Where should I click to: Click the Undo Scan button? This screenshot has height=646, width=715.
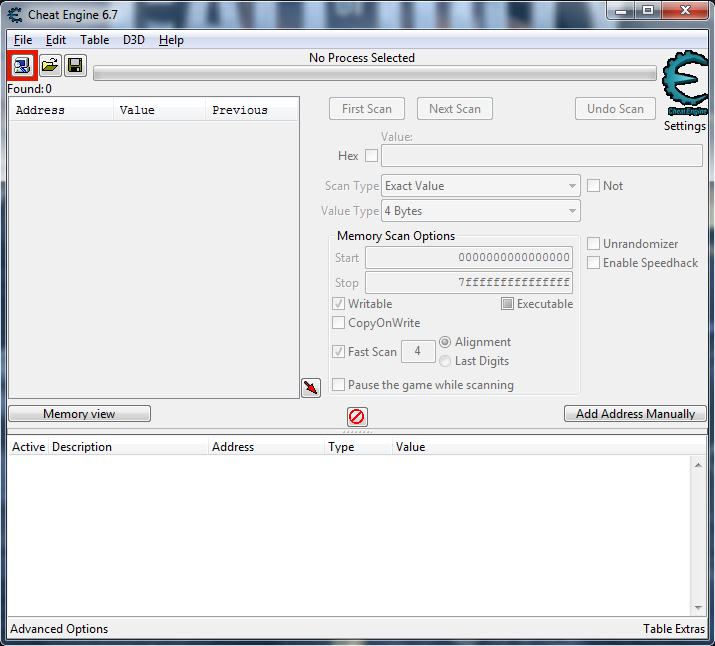click(615, 109)
